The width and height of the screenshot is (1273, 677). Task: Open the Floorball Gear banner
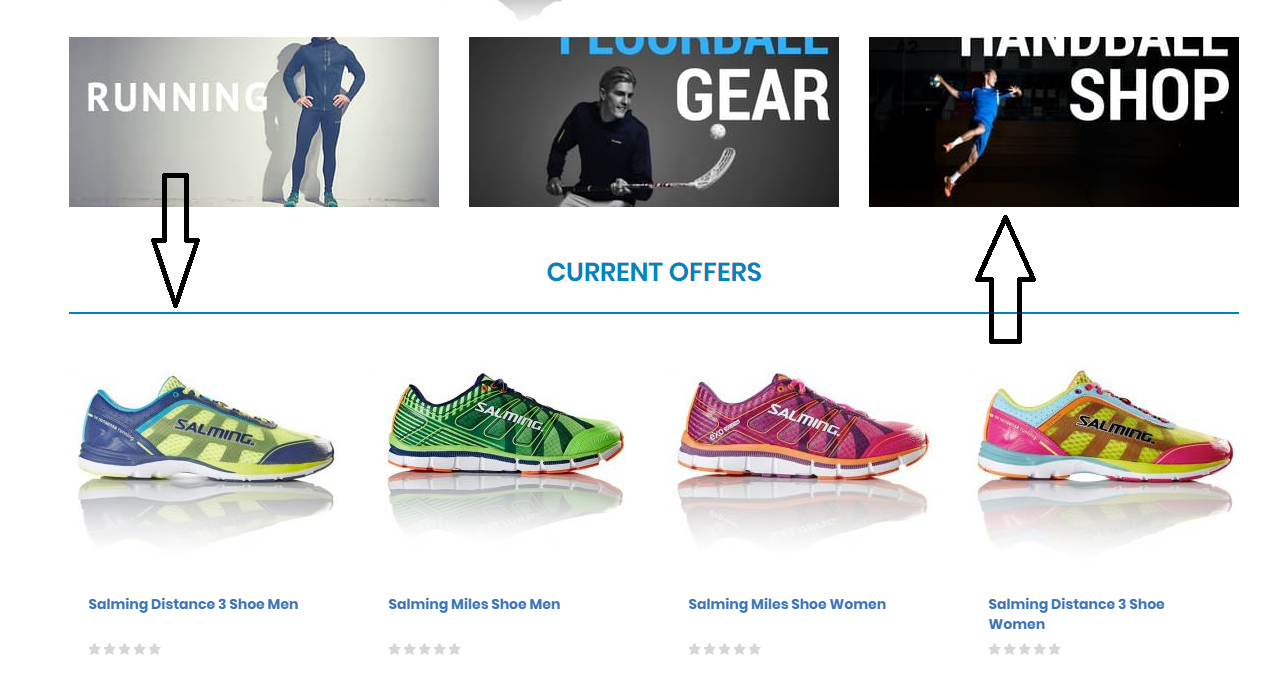654,122
